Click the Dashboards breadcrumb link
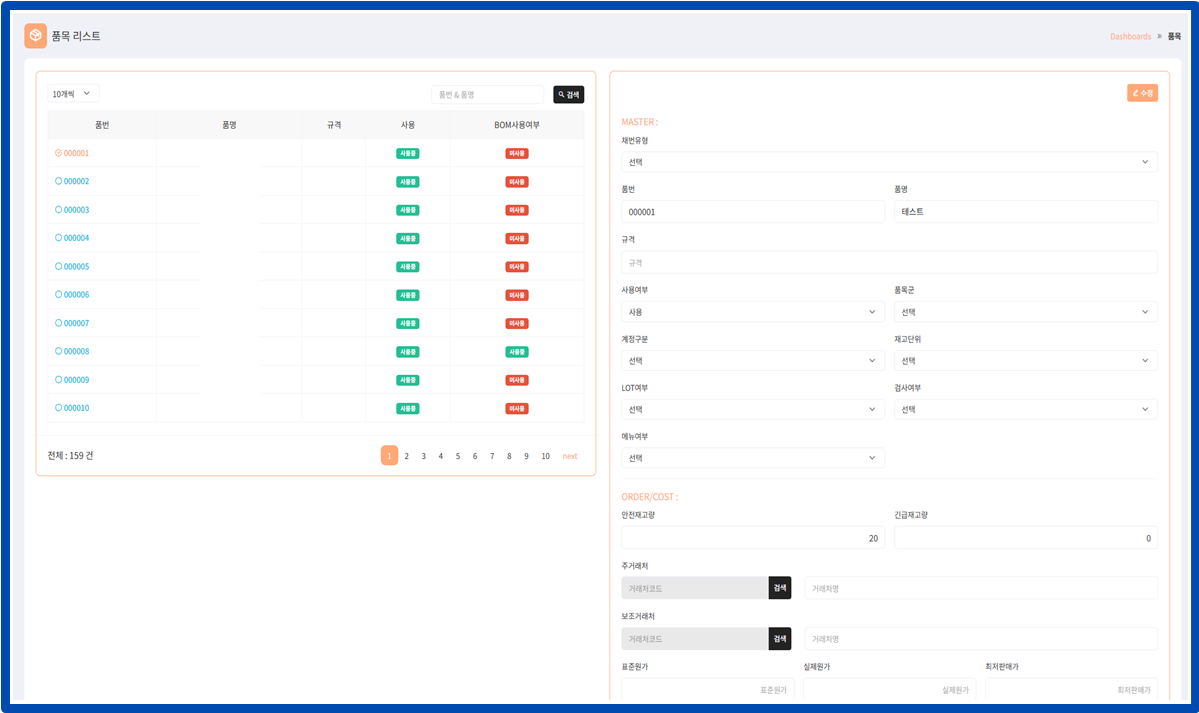Screen dimensions: 1199x713 (1130, 36)
